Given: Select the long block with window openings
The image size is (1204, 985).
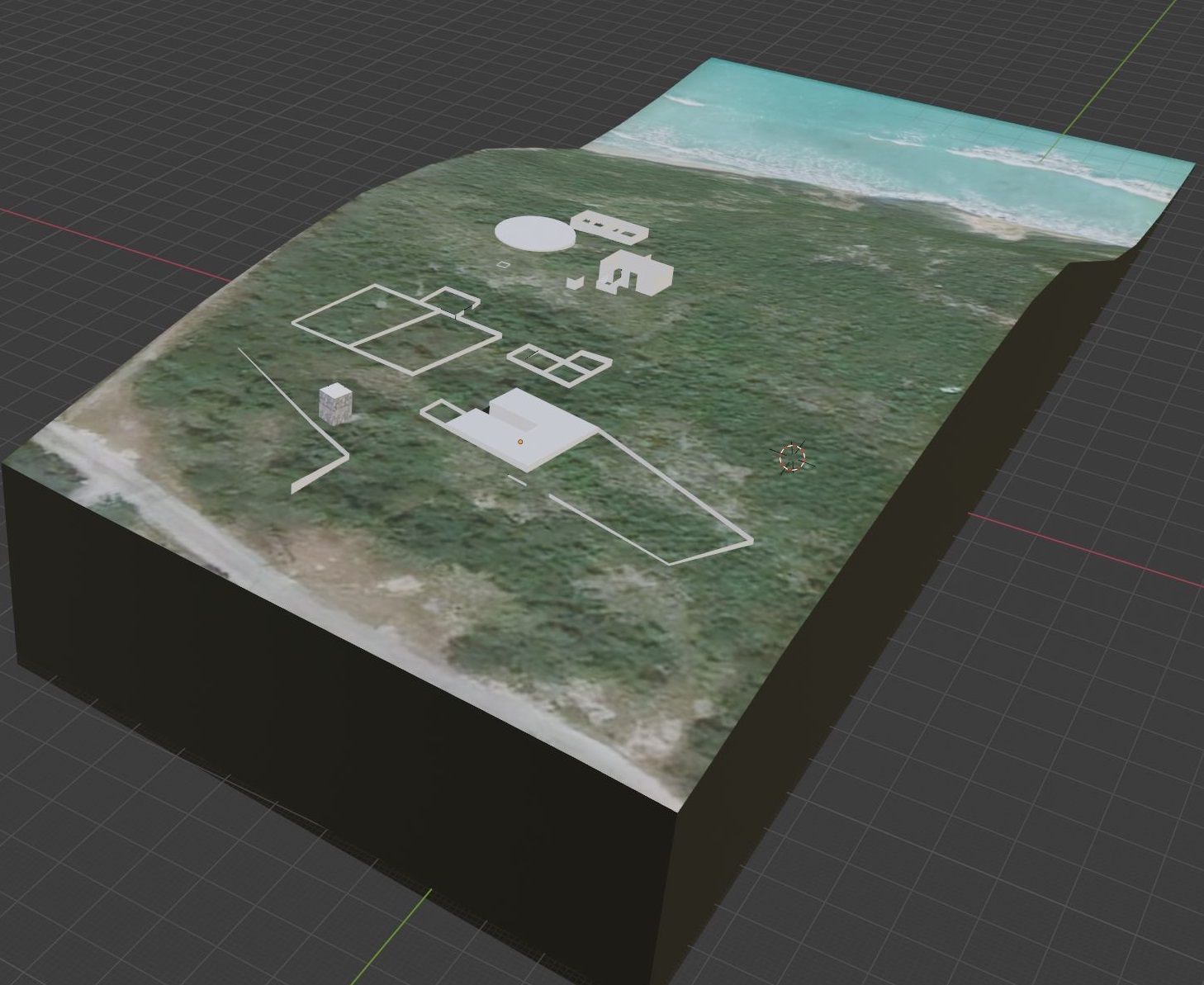Looking at the screenshot, I should pyautogui.click(x=610, y=226).
